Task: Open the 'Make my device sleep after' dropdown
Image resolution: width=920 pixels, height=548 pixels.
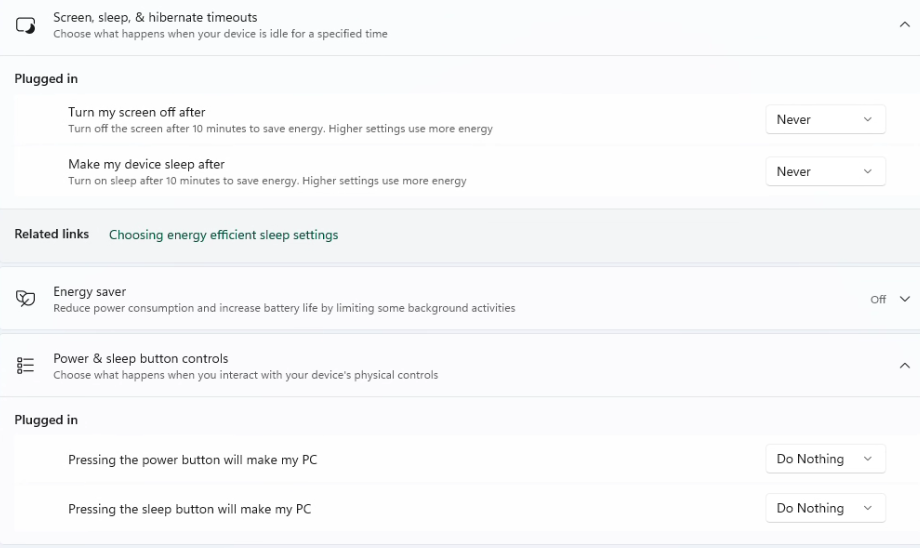Action: click(x=825, y=172)
